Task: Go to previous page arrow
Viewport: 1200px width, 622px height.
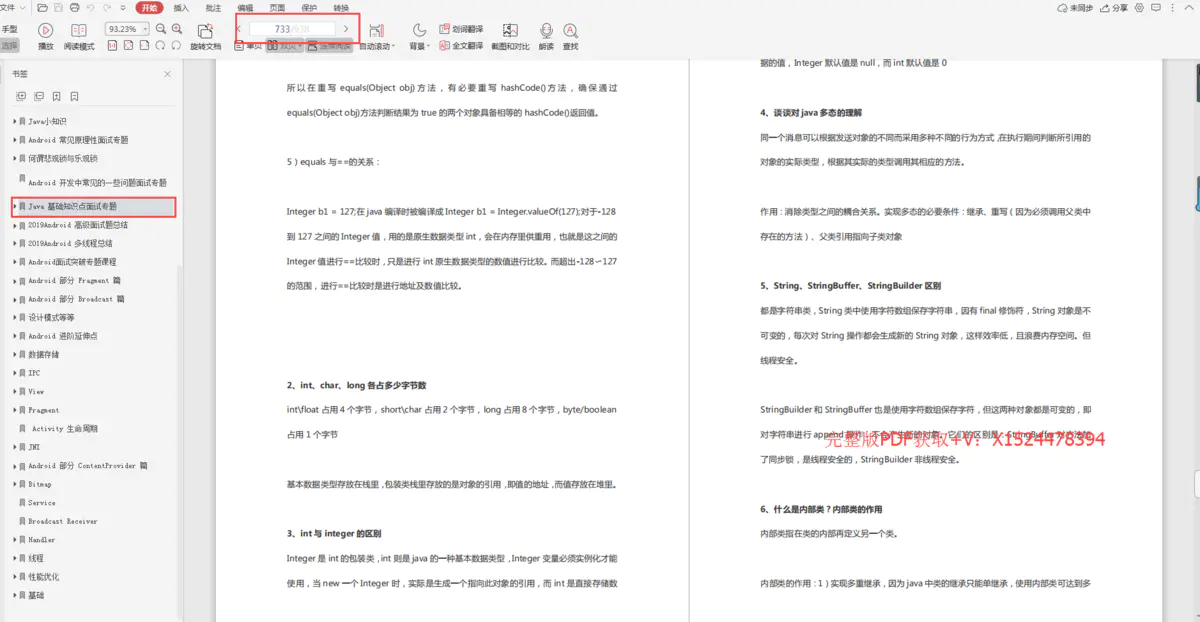Action: (x=239, y=29)
